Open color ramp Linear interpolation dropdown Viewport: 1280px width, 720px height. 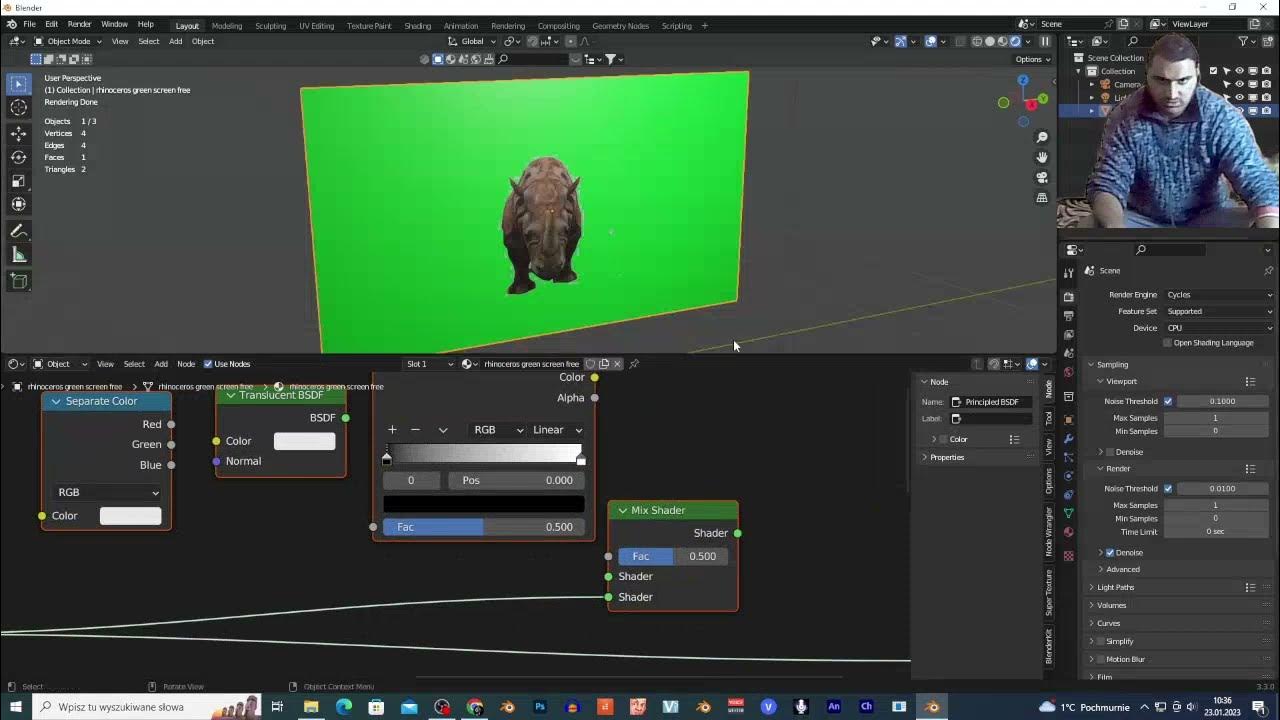click(x=557, y=430)
